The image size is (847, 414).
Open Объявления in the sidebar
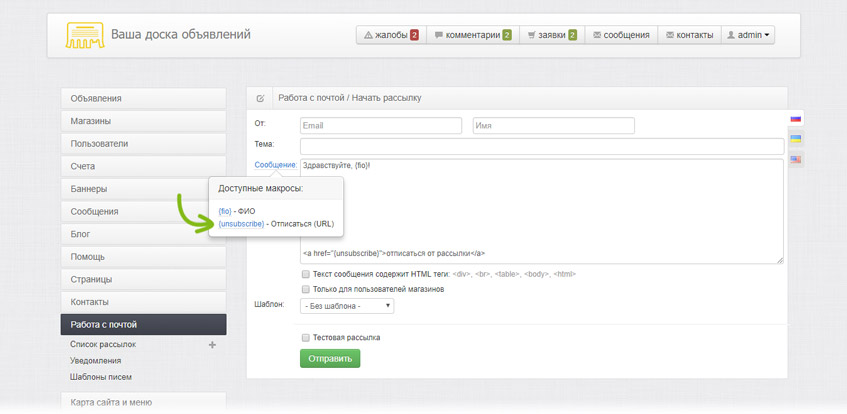143,98
